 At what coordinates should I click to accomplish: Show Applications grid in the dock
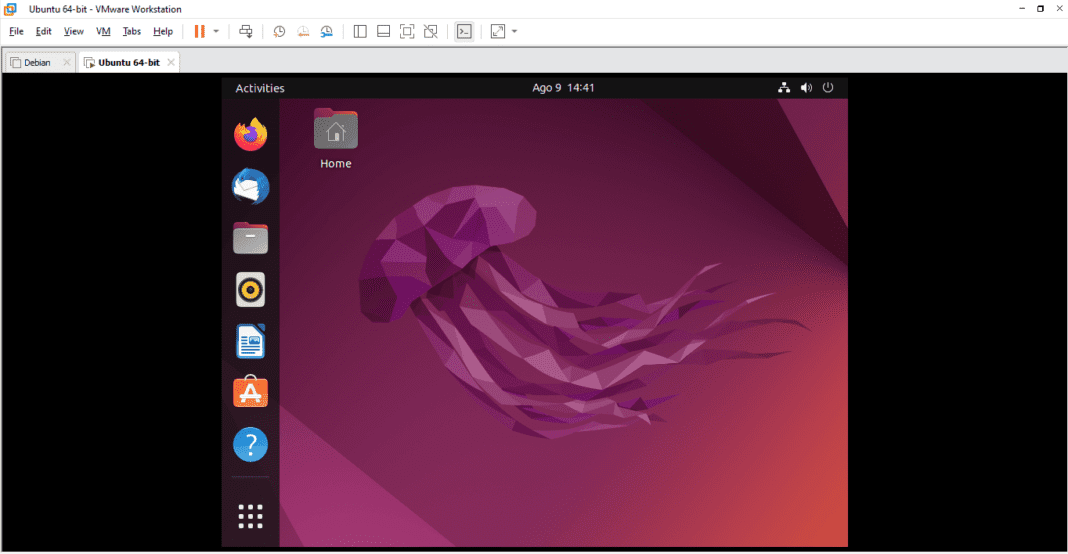(251, 516)
